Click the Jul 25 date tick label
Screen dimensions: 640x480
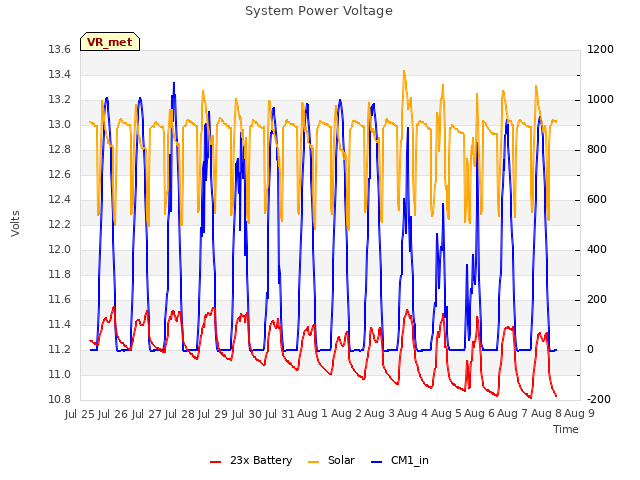(80, 414)
